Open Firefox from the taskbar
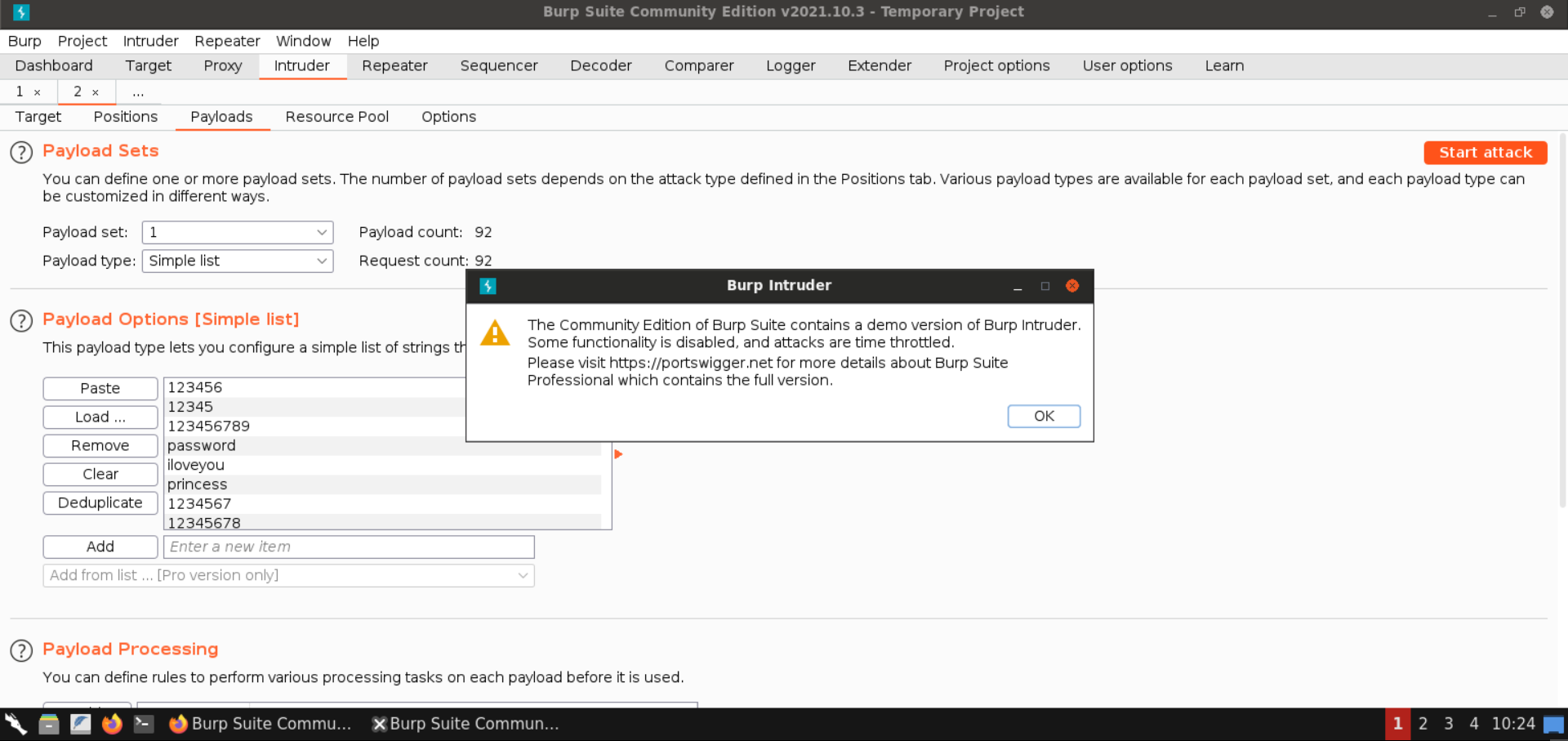 click(112, 724)
